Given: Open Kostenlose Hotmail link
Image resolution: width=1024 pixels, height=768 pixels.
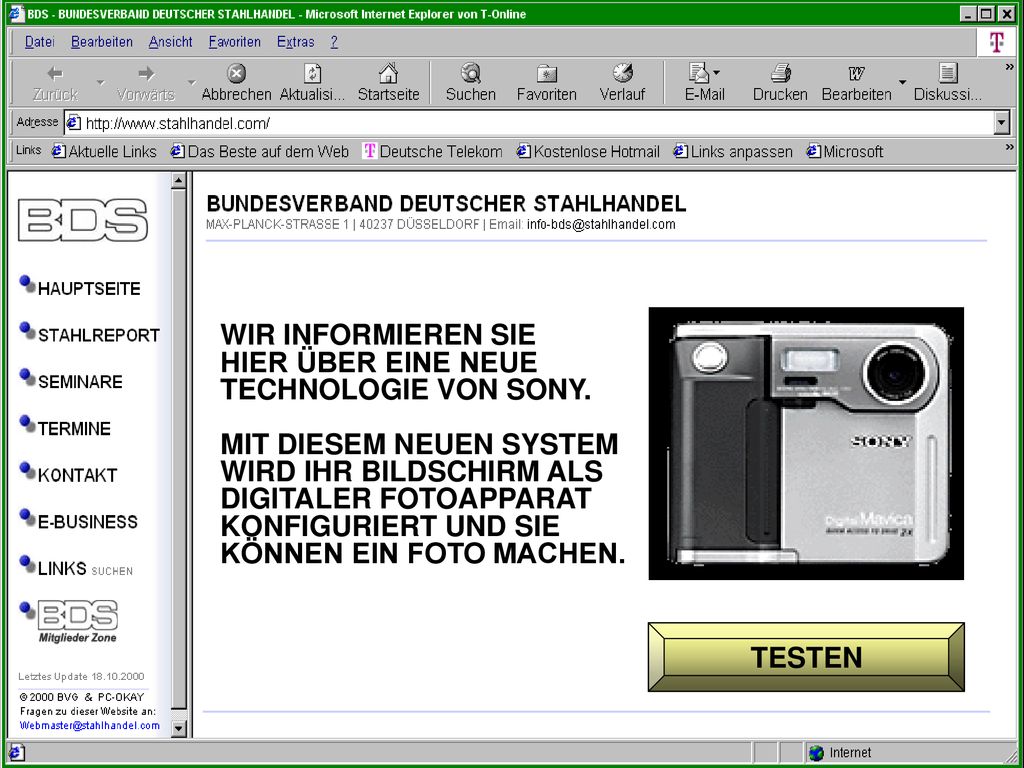Looking at the screenshot, I should (x=588, y=152).
